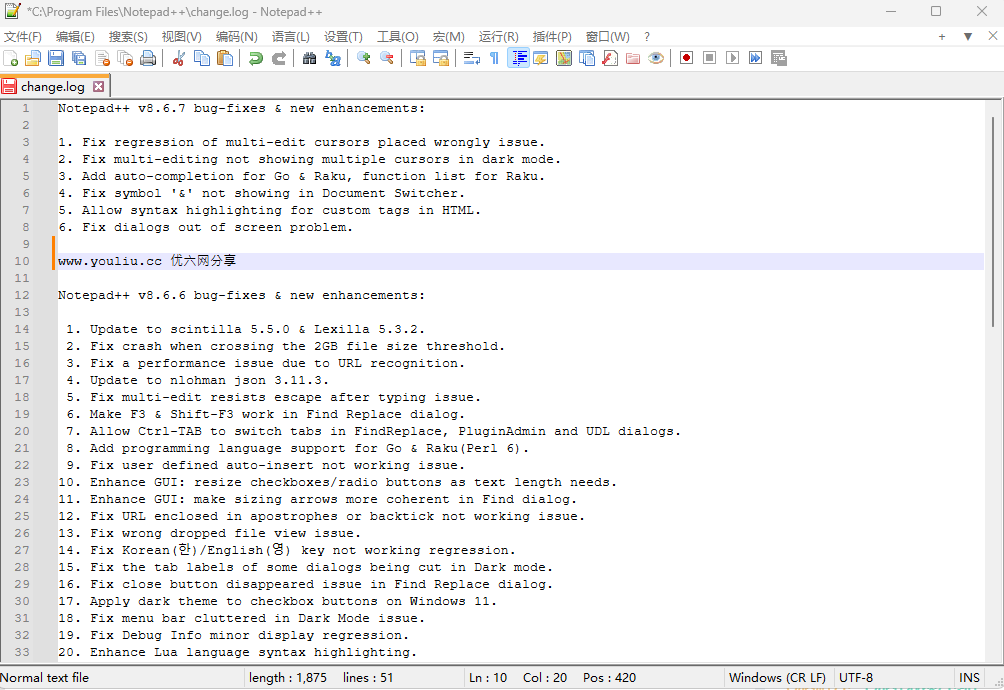Open the 窗口(W) menu

point(608,36)
